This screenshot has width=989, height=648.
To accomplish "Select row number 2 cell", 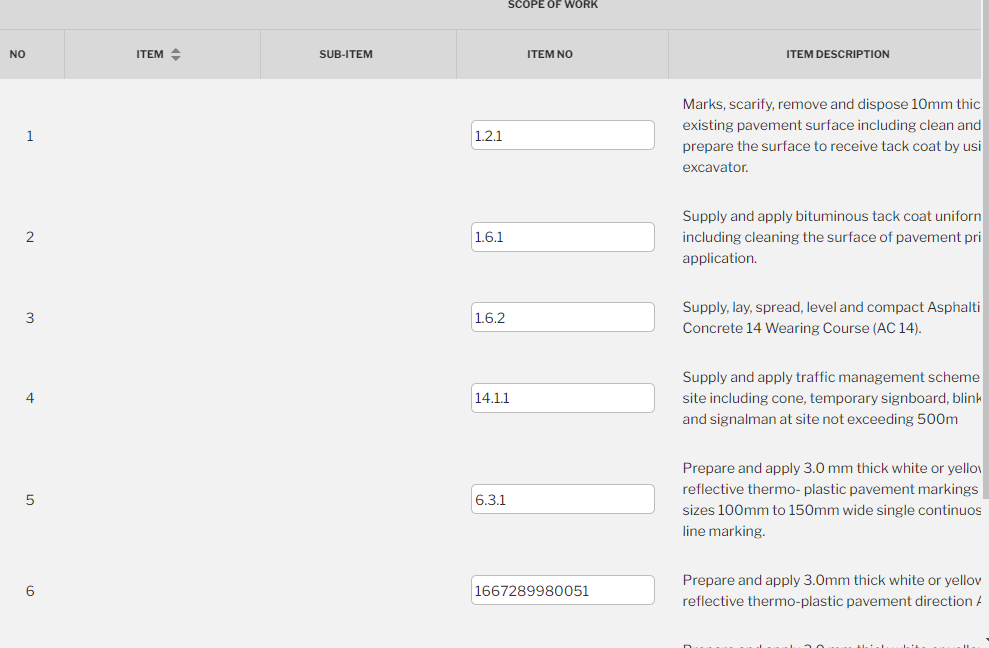I will tap(30, 237).
